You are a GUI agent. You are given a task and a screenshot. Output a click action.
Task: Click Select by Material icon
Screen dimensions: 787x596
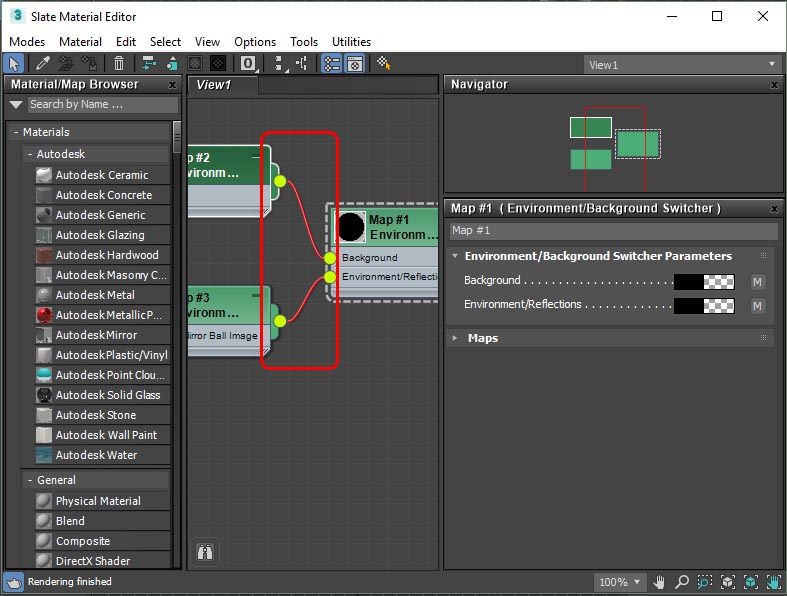[x=383, y=64]
